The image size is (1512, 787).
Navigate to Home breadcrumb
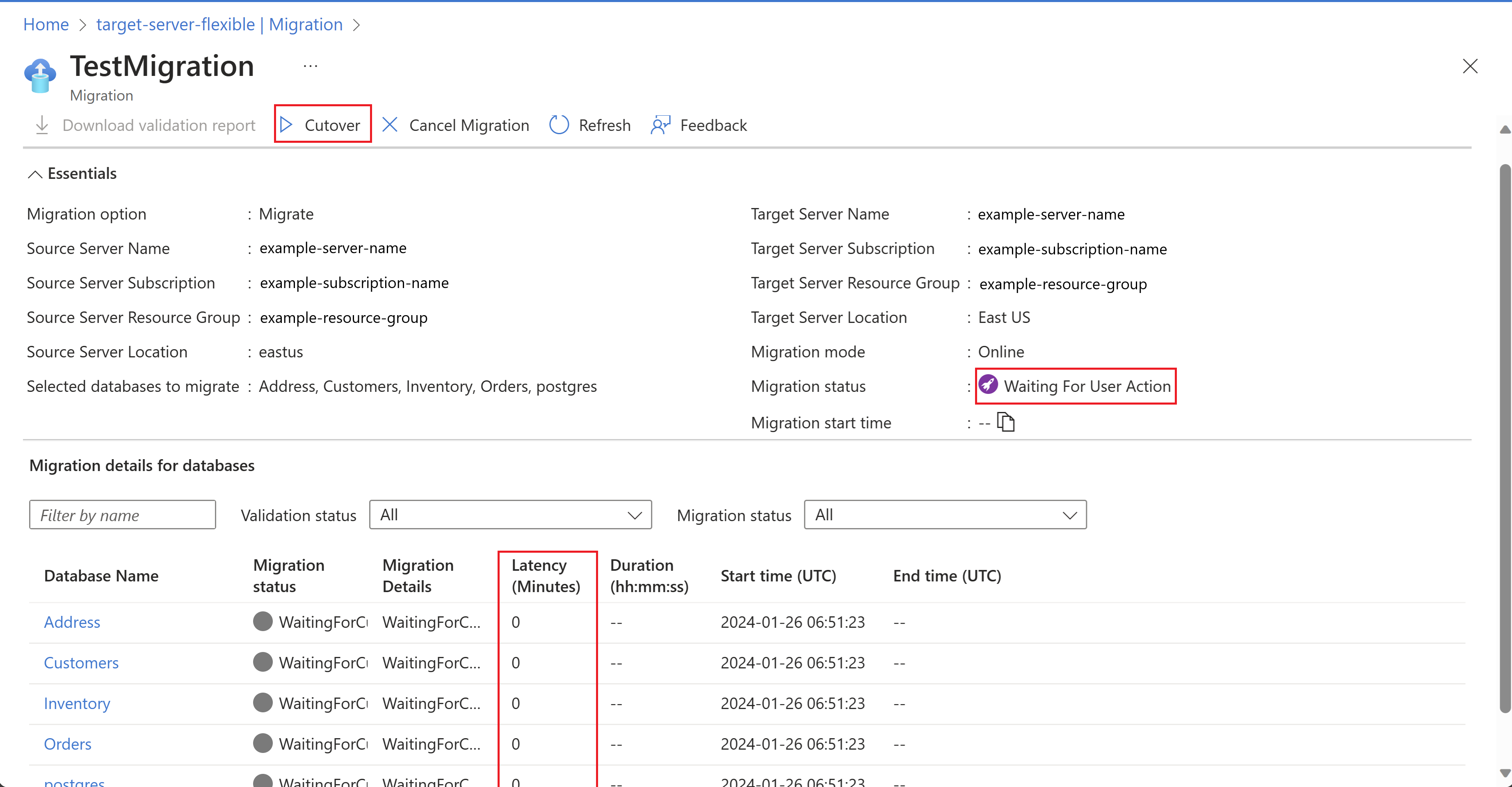(x=46, y=25)
